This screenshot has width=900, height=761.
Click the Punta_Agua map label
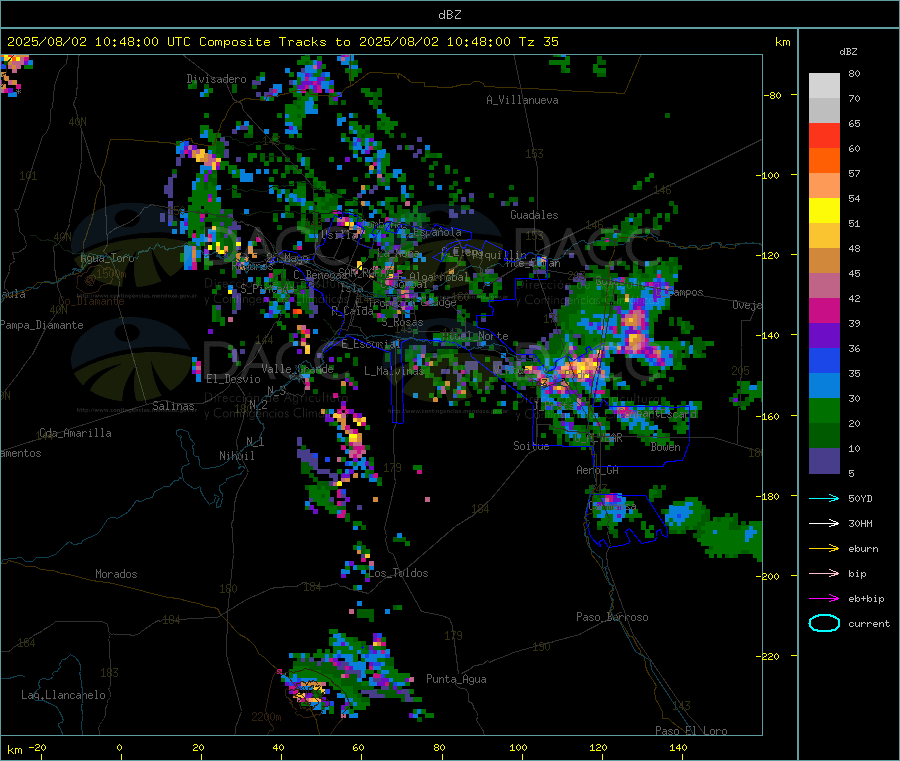(x=456, y=679)
